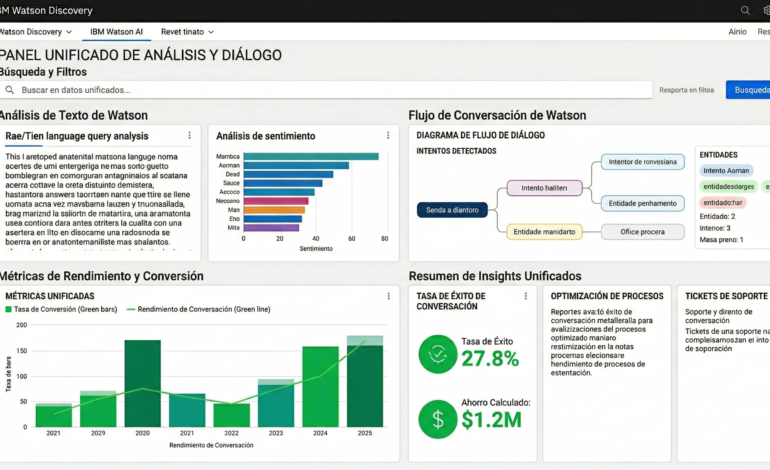The height and width of the screenshot is (470, 770).
Task: Select the Entidade penhamento node
Action: [642, 203]
